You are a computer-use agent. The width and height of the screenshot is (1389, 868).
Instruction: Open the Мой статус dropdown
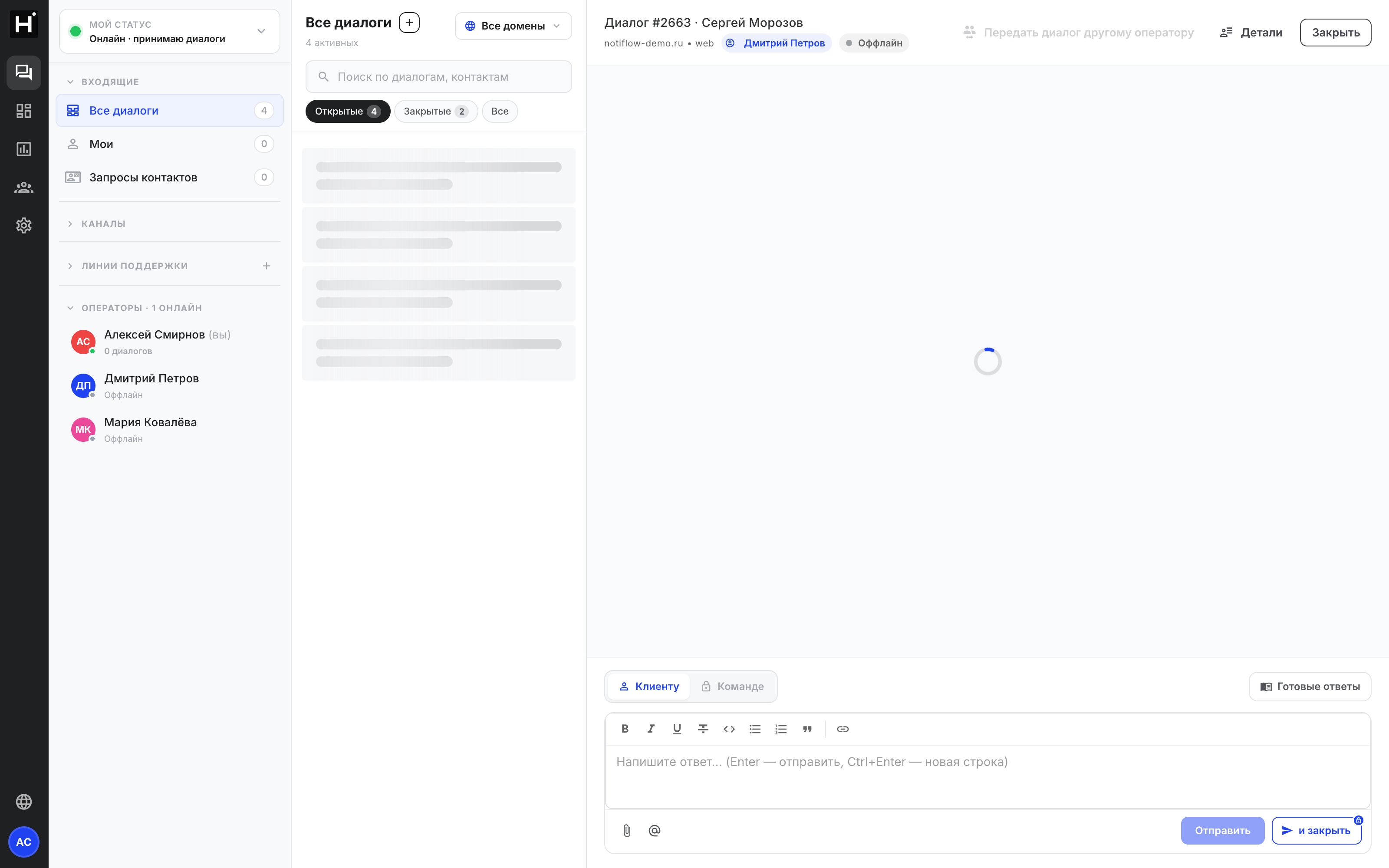point(170,32)
